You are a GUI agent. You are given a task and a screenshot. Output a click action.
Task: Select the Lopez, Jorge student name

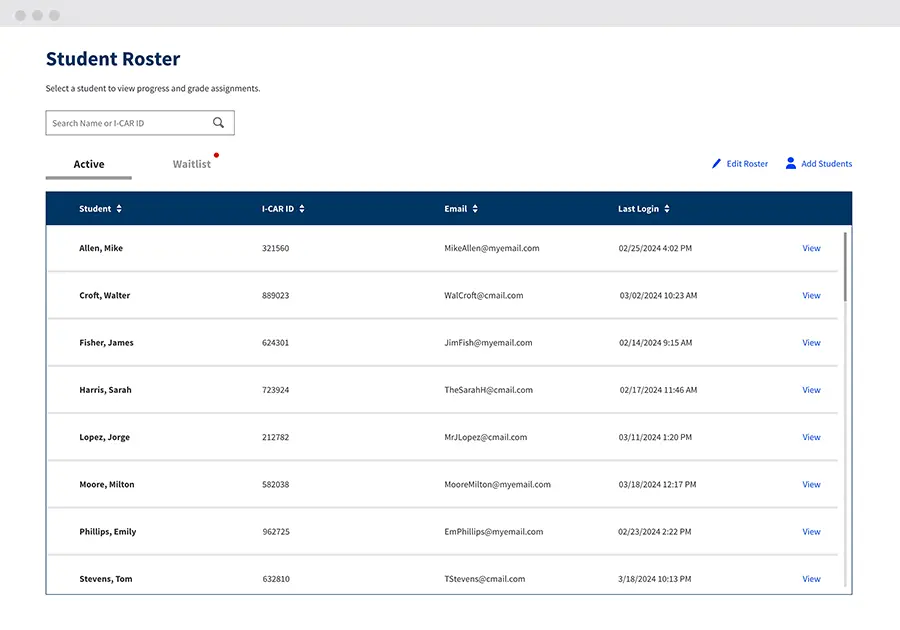coord(104,437)
